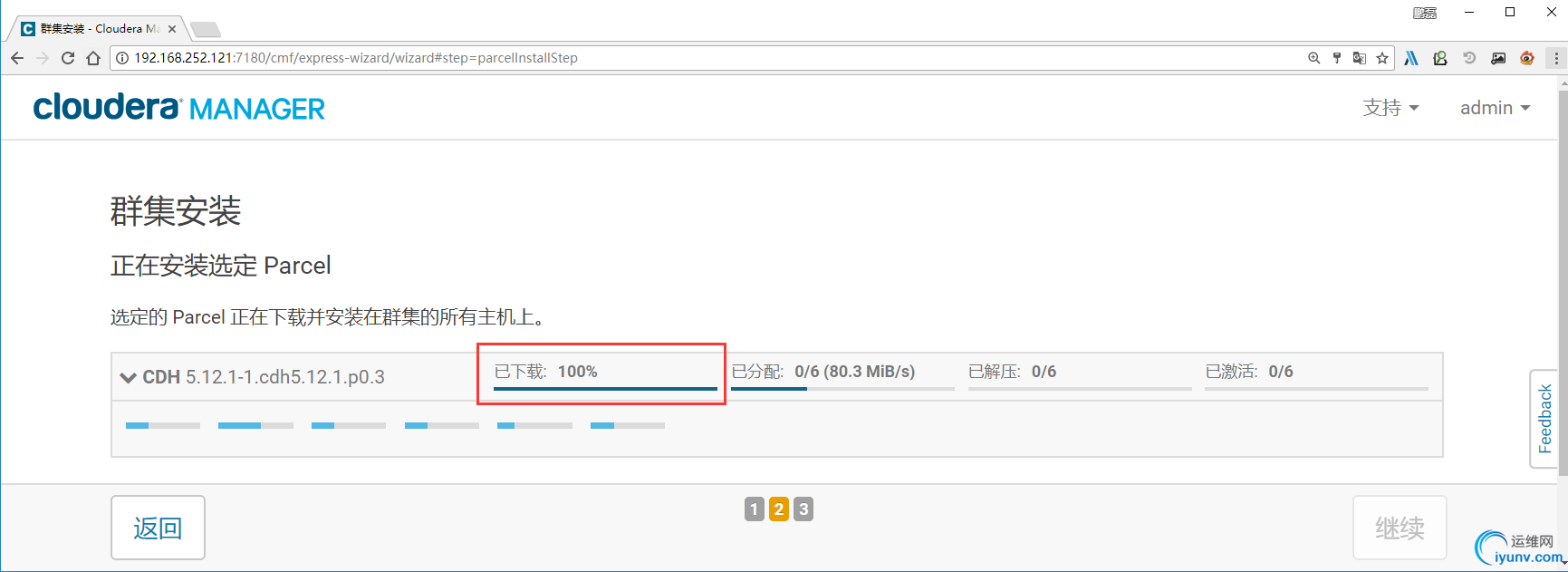Close the 群集安装 browser tab
The image size is (1568, 572).
[x=172, y=29]
